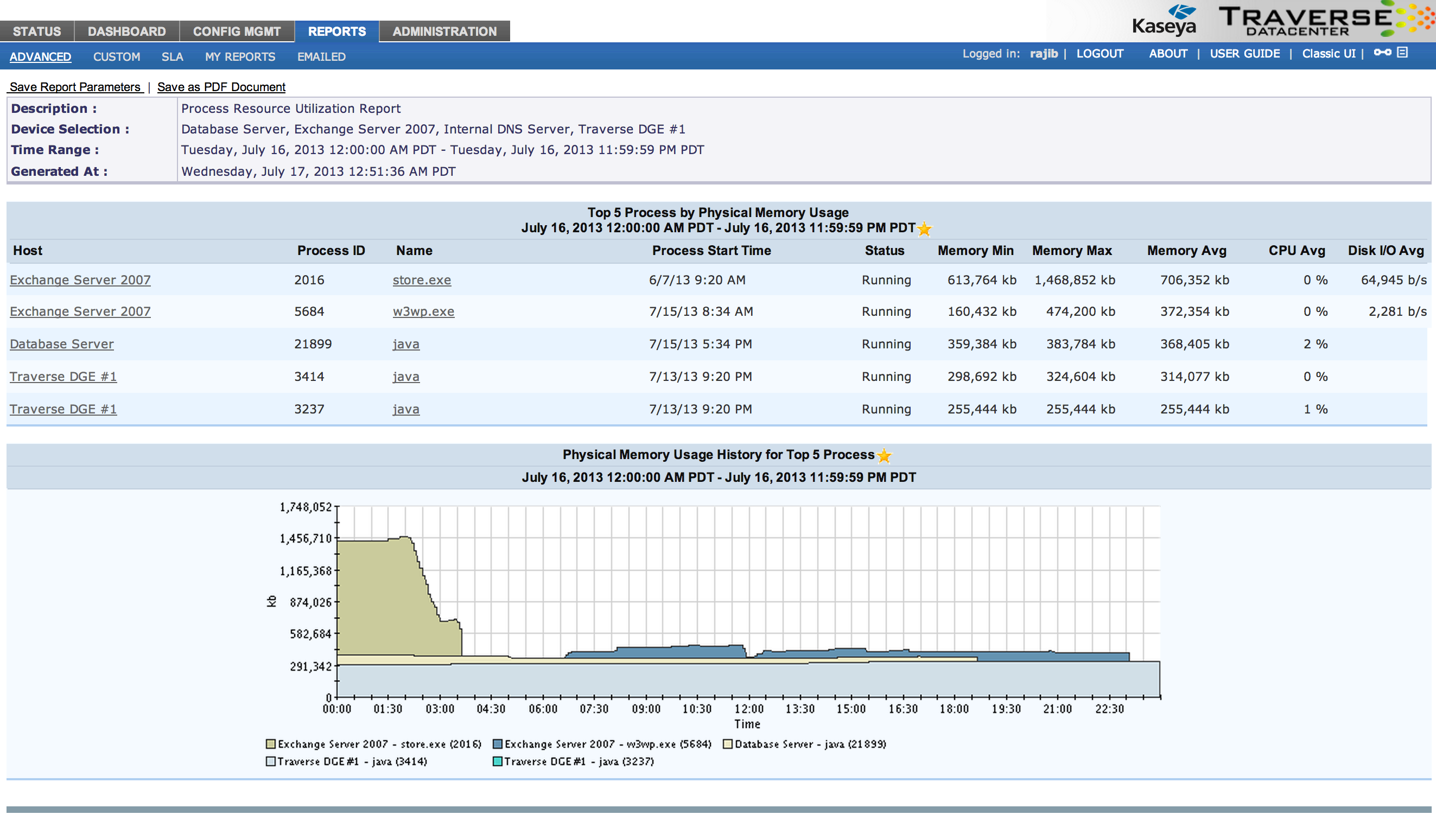1436x840 pixels.
Task: Open the SLA reports submenu
Action: pos(172,56)
